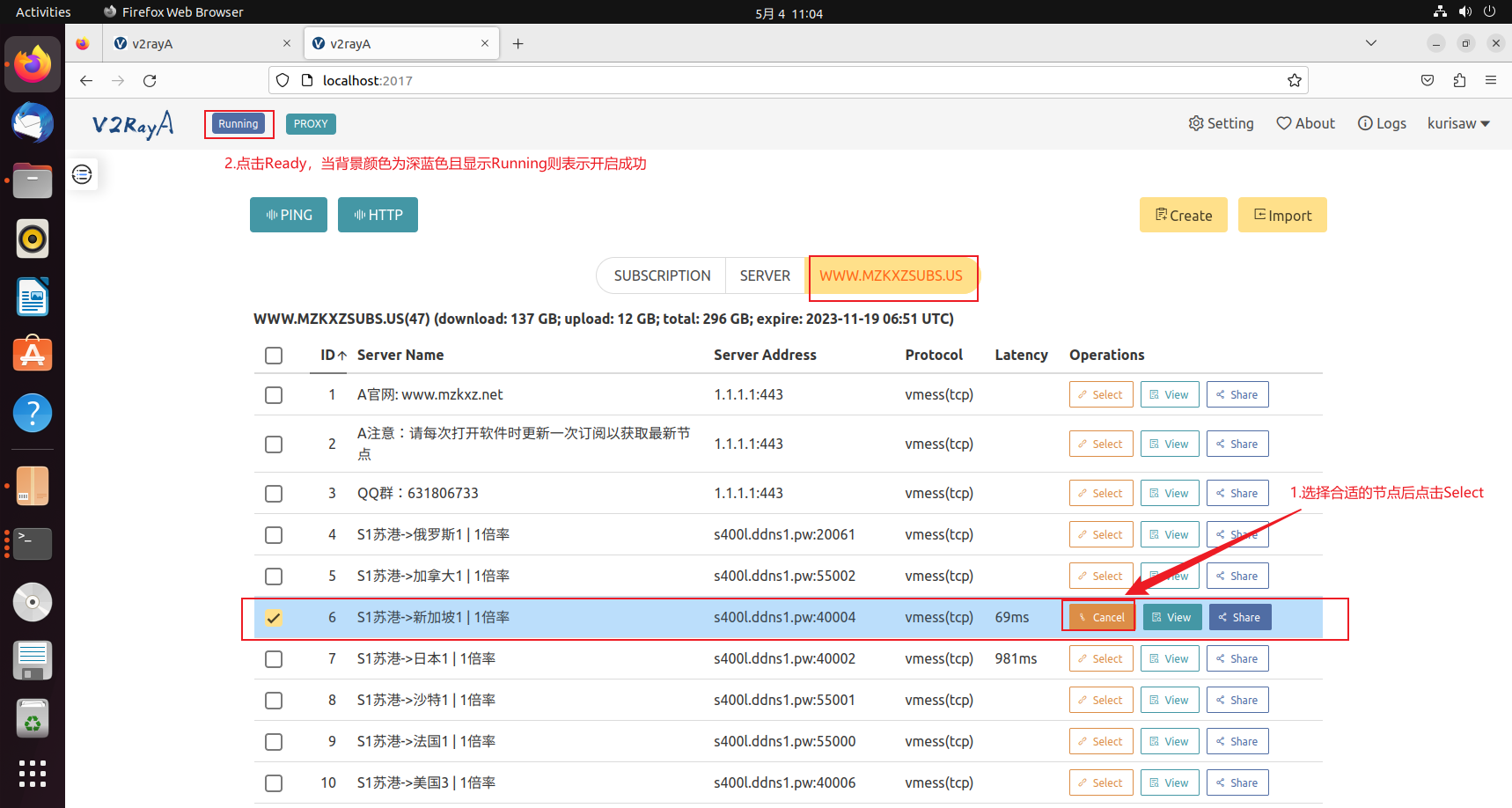Open Setting in navbar
This screenshot has height=808, width=1512.
click(x=1221, y=124)
